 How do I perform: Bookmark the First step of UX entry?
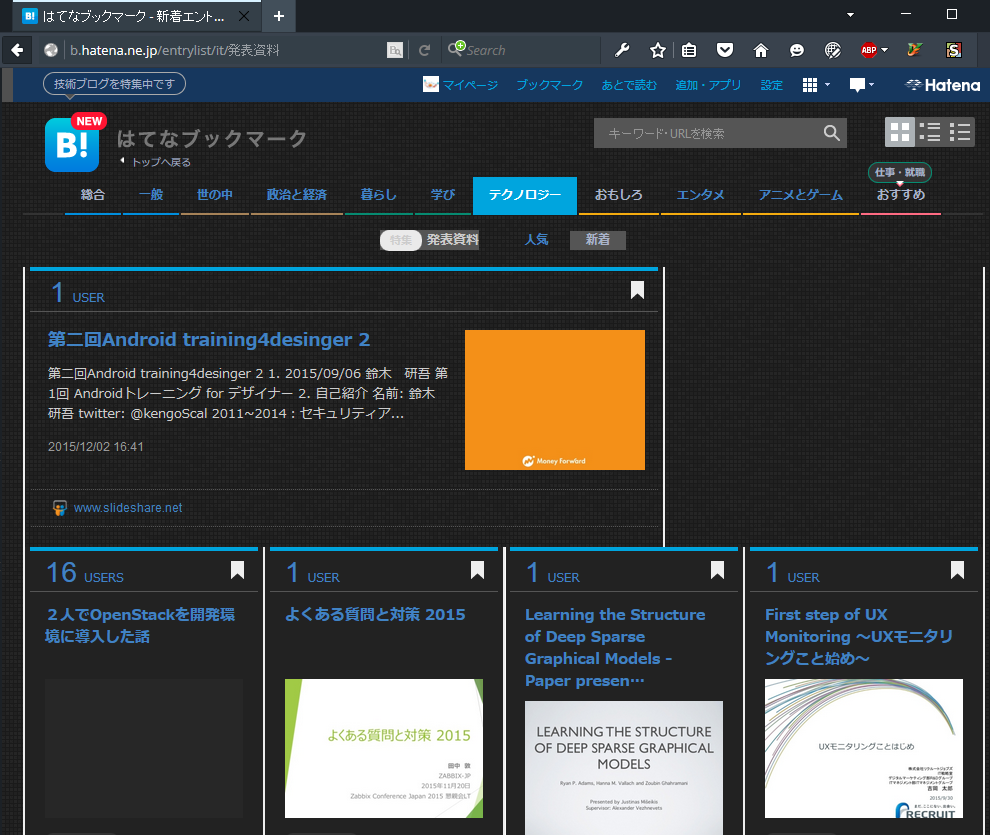[957, 570]
